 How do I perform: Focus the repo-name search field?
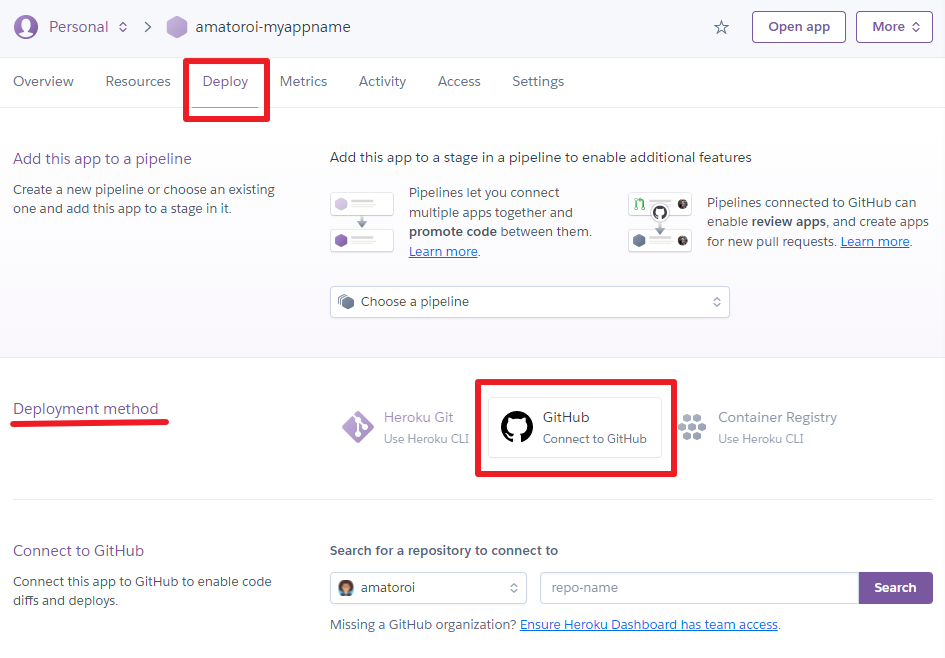click(699, 588)
